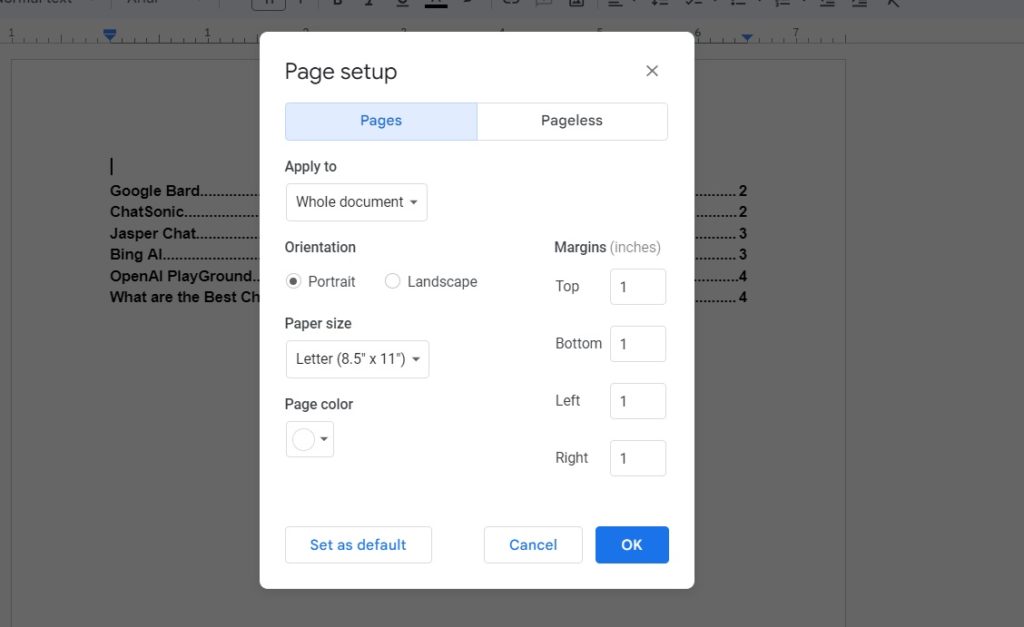Focus the Left margin input field
This screenshot has height=627, width=1024.
tap(638, 401)
